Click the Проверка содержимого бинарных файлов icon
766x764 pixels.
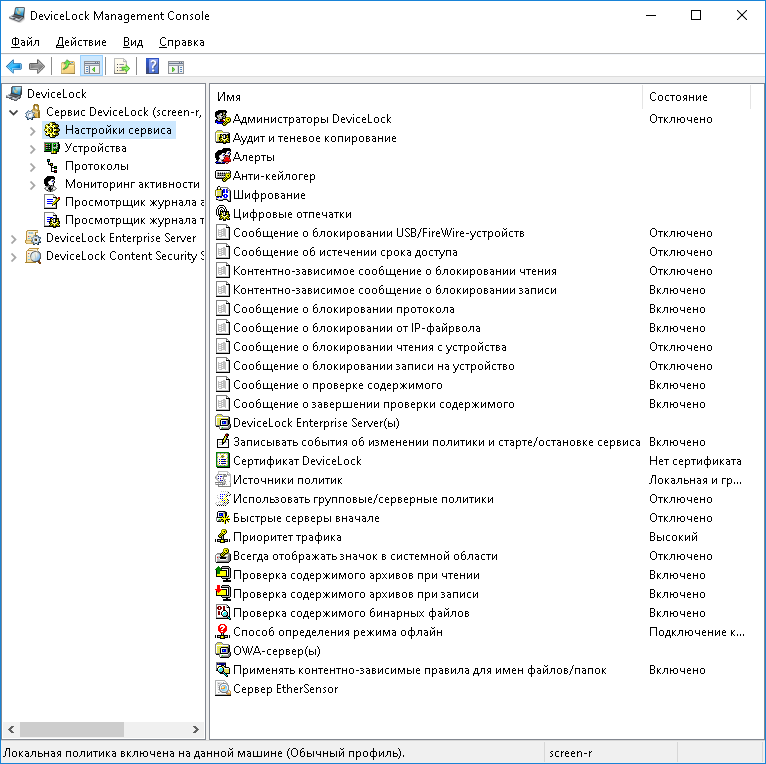(223, 613)
